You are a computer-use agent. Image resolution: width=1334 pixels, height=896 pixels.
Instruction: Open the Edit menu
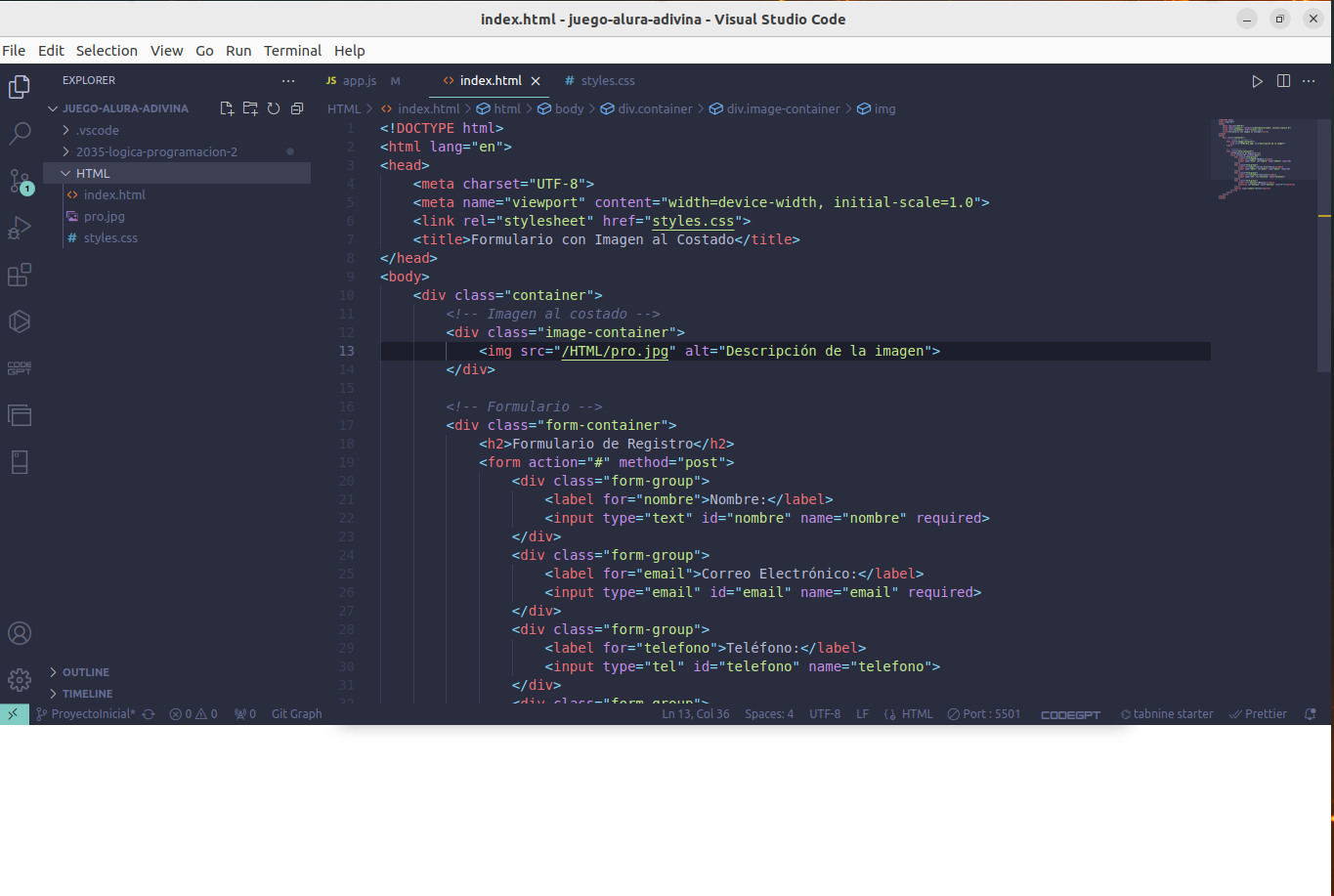click(x=51, y=51)
